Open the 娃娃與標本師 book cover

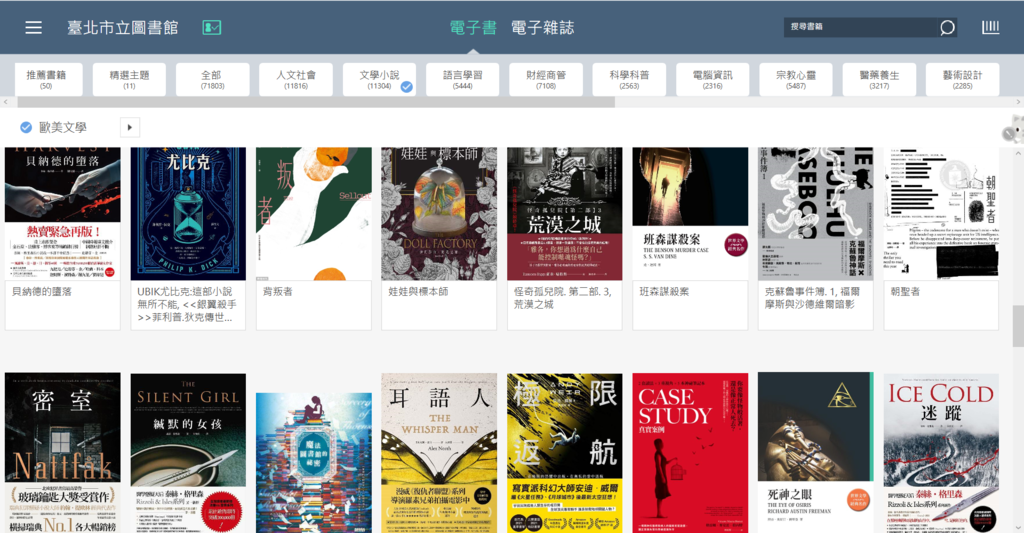(439, 214)
